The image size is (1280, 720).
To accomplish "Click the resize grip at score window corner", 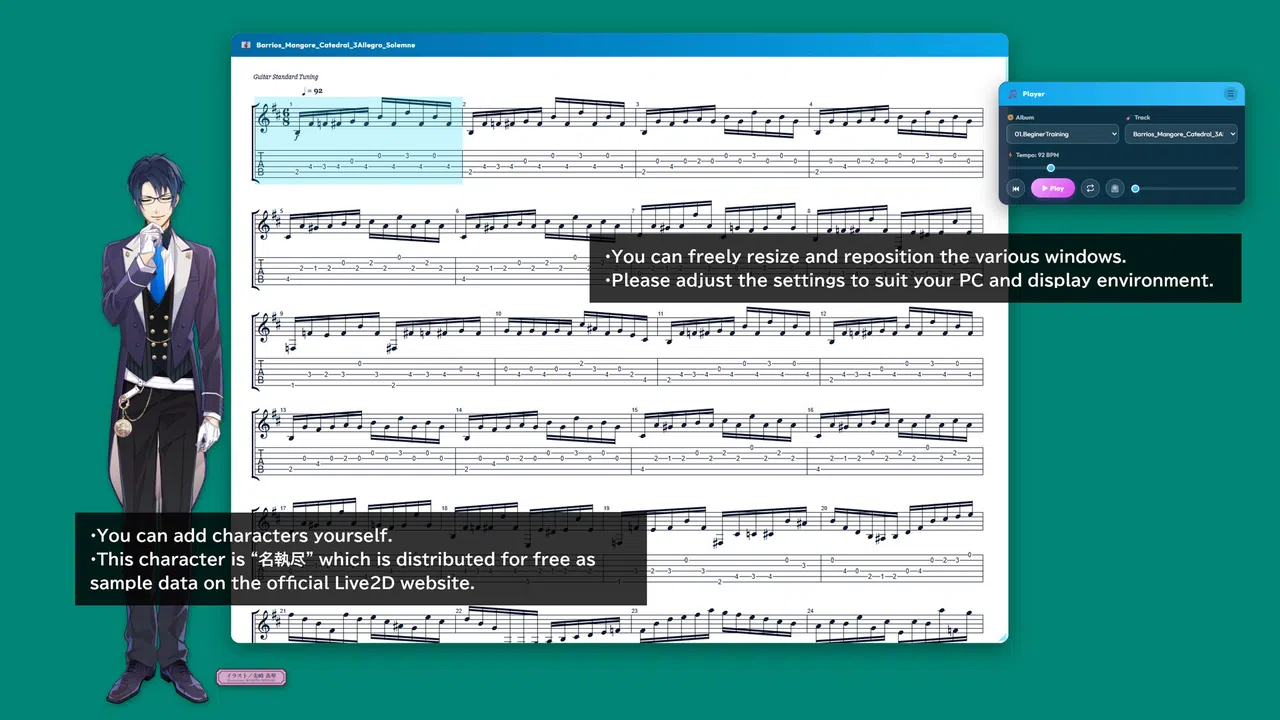I will tap(1003, 637).
